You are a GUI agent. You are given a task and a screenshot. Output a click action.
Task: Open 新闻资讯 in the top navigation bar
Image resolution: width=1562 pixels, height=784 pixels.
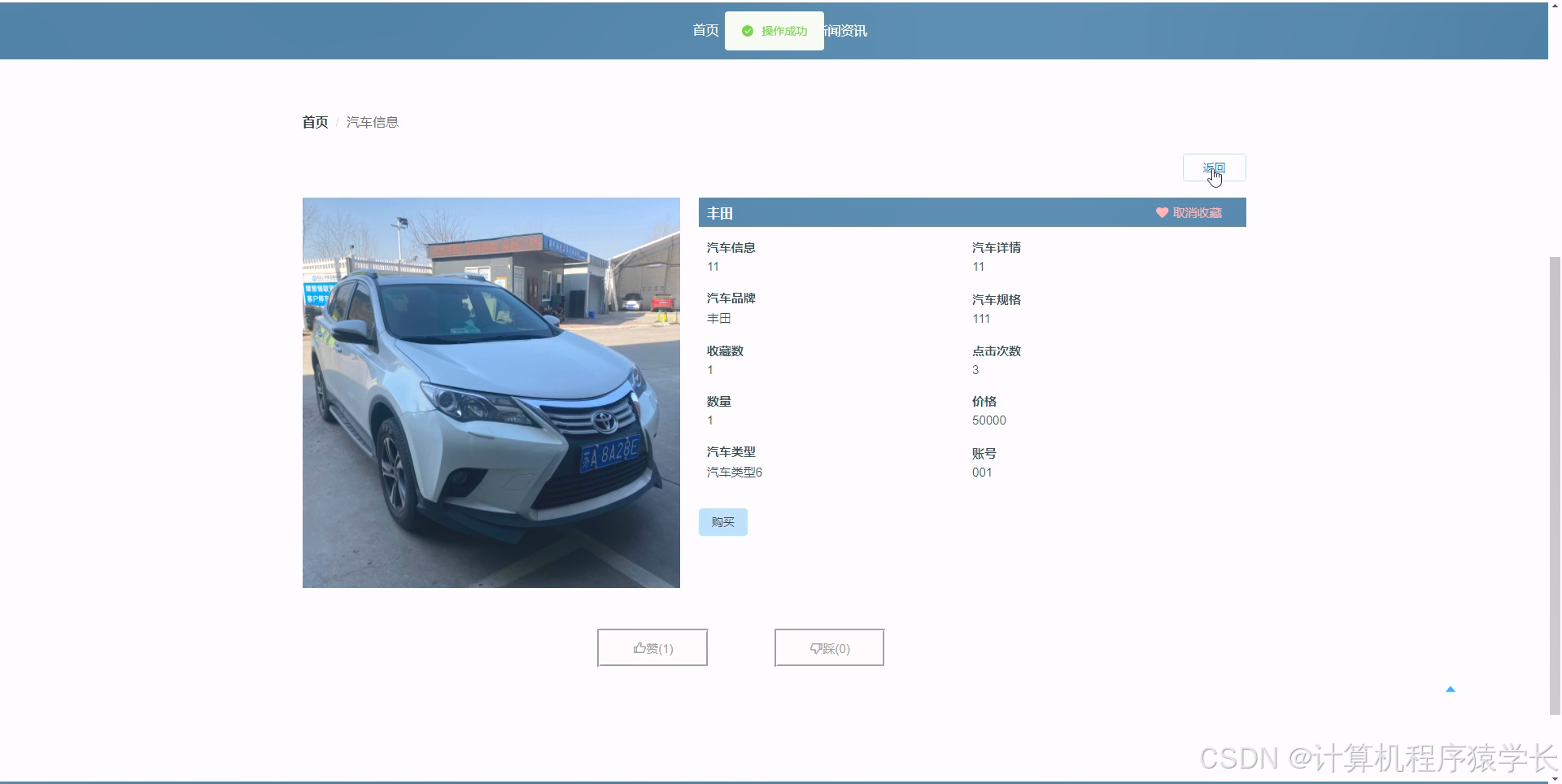(845, 30)
